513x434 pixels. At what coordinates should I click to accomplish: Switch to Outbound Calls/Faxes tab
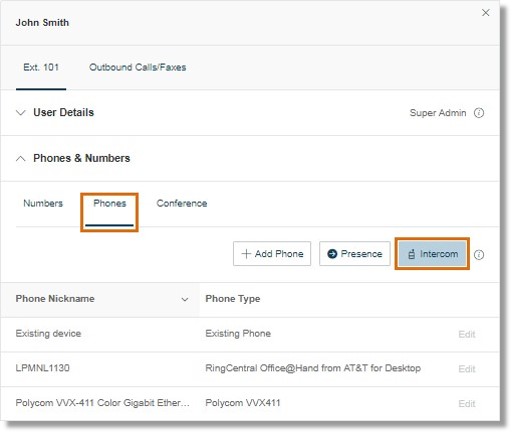[x=137, y=67]
